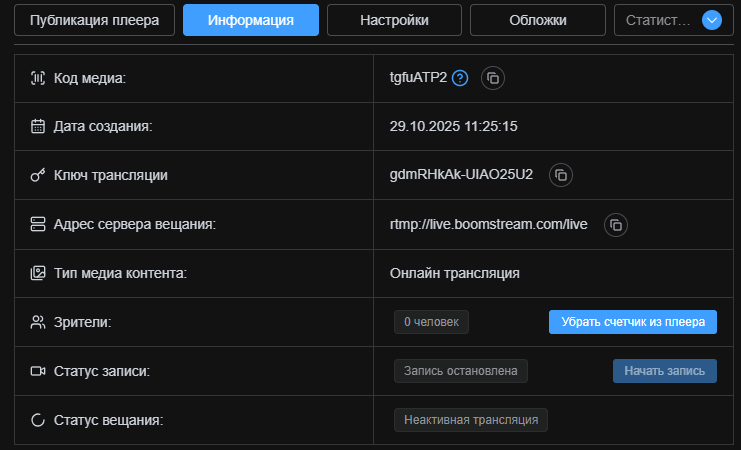Click the media icon beside Тип медиа контента

point(38,273)
